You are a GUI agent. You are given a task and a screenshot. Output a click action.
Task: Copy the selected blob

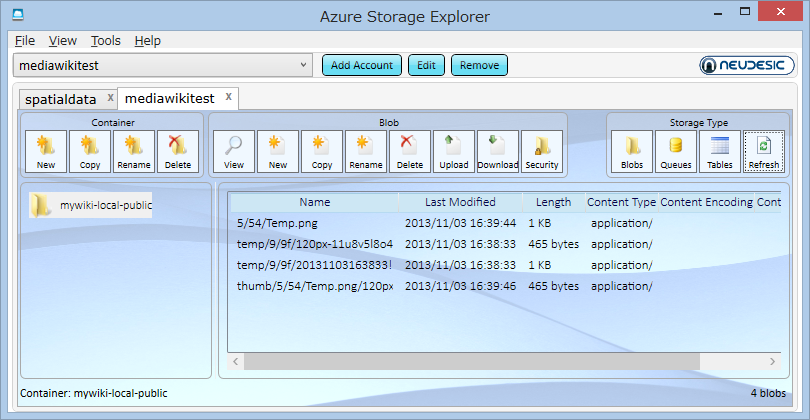tap(322, 151)
